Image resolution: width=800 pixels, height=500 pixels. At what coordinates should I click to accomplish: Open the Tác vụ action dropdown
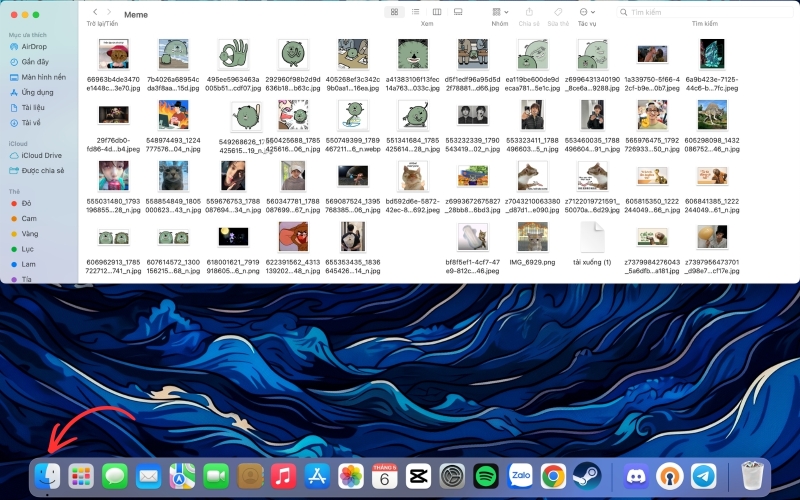tap(587, 12)
